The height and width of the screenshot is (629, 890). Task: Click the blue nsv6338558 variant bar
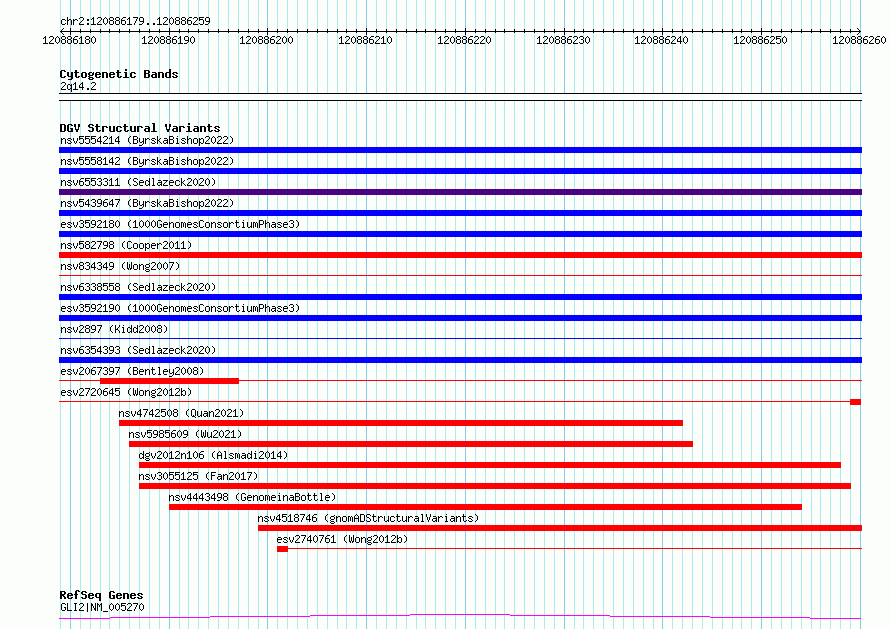click(460, 297)
